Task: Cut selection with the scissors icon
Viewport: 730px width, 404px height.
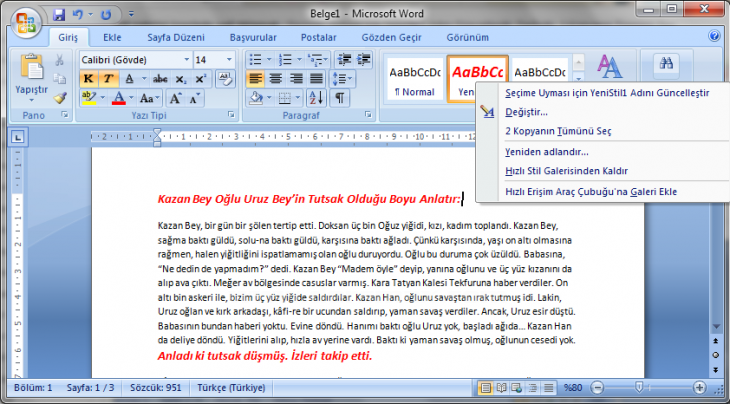Action: click(x=60, y=60)
